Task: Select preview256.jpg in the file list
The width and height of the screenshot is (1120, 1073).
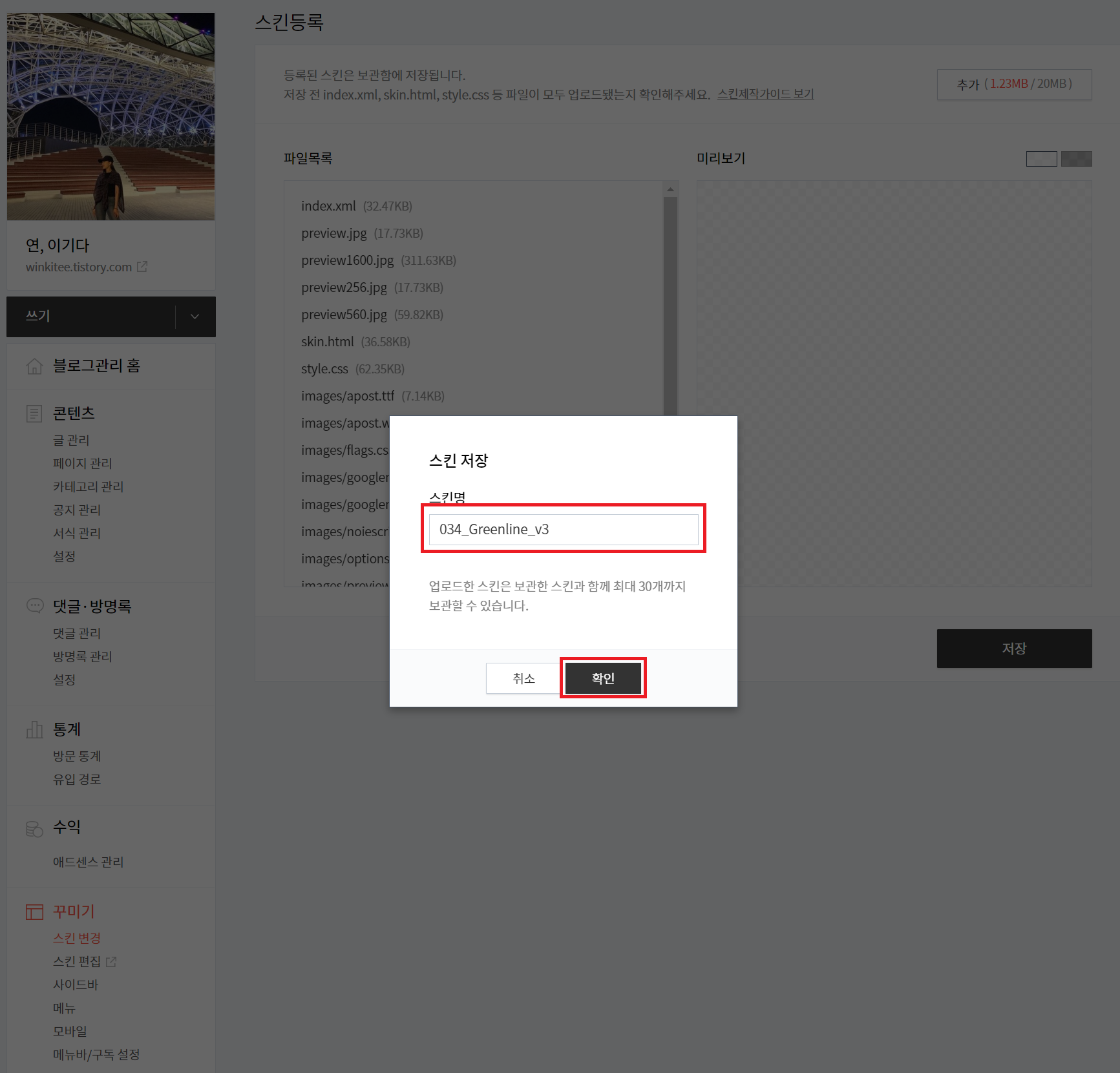Action: pos(372,287)
